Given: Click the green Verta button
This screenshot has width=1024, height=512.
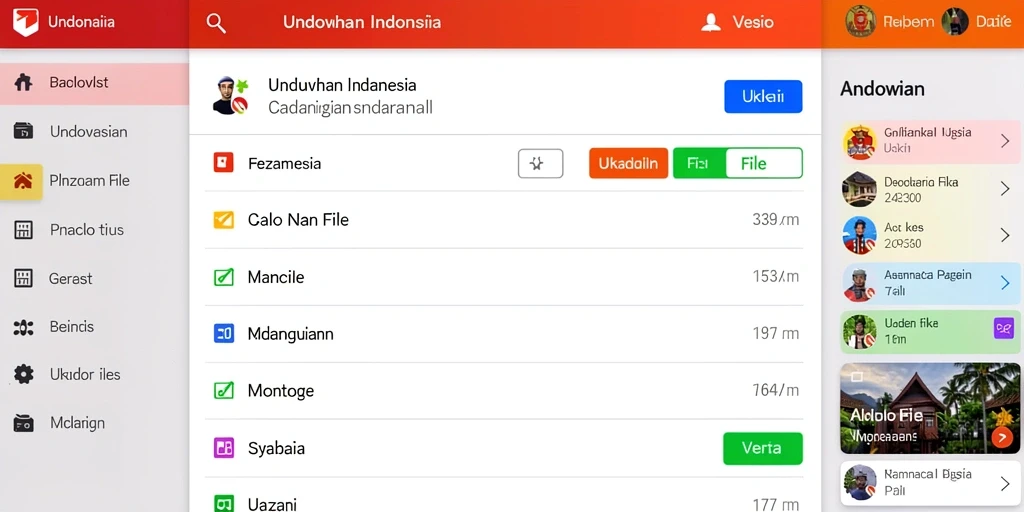Looking at the screenshot, I should [763, 448].
